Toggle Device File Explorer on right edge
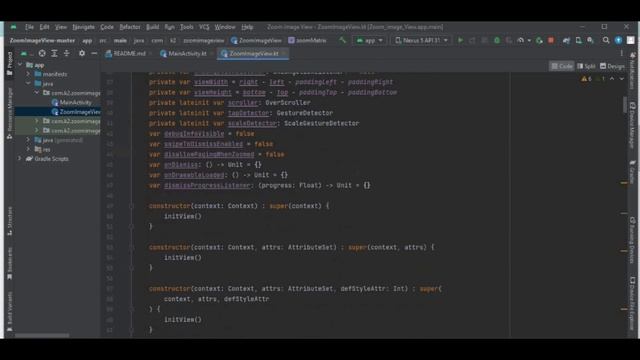 pos(632,303)
